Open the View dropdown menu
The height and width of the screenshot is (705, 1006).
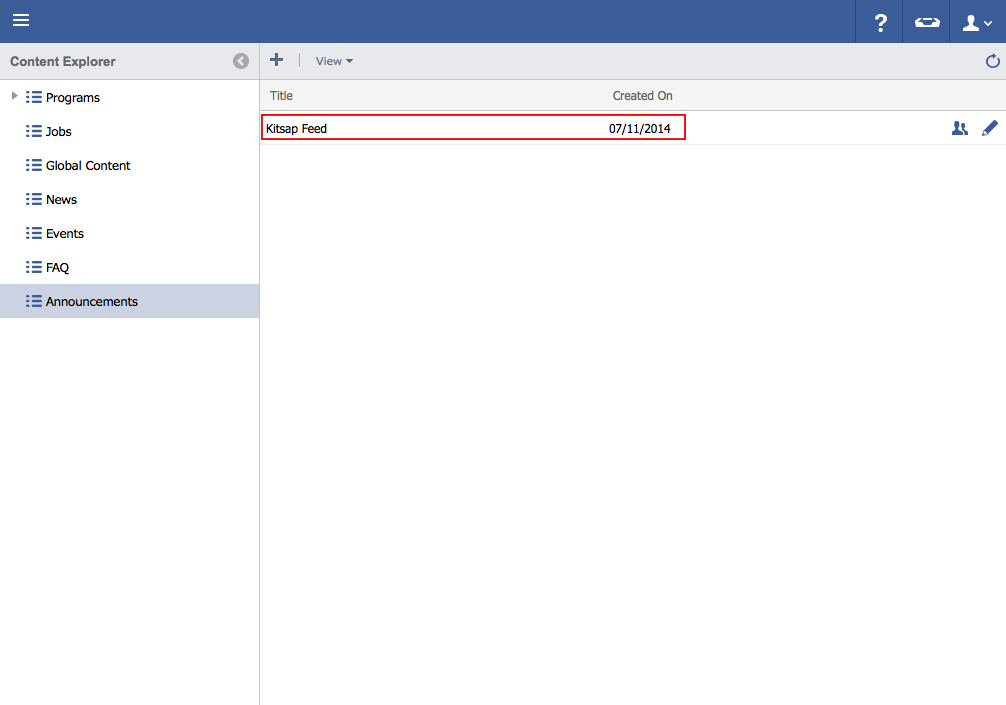click(x=334, y=61)
